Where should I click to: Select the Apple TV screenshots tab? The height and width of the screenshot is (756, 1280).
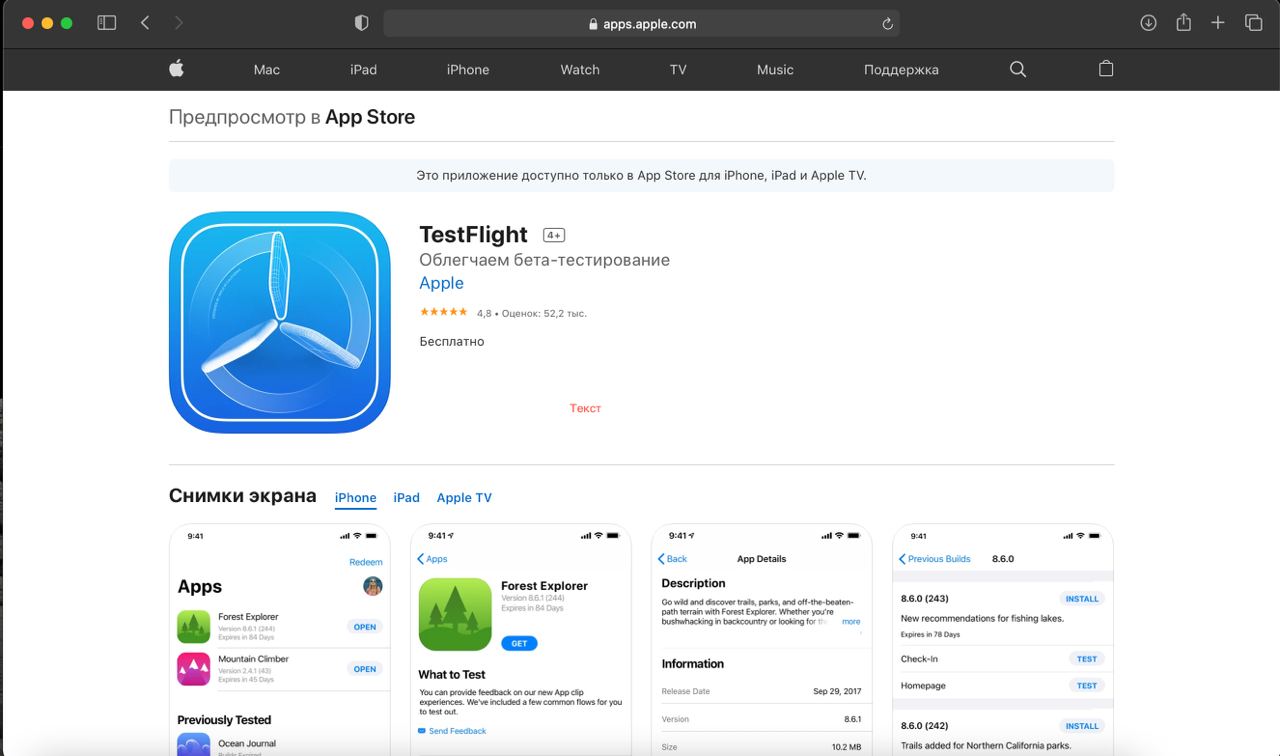point(464,497)
